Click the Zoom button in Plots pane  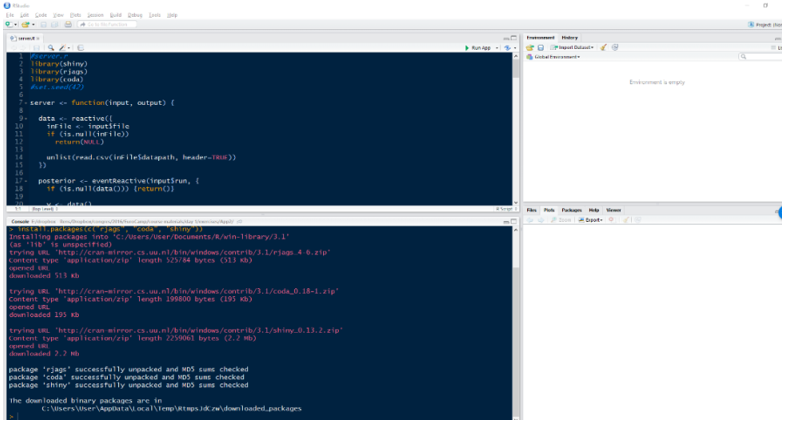point(561,220)
